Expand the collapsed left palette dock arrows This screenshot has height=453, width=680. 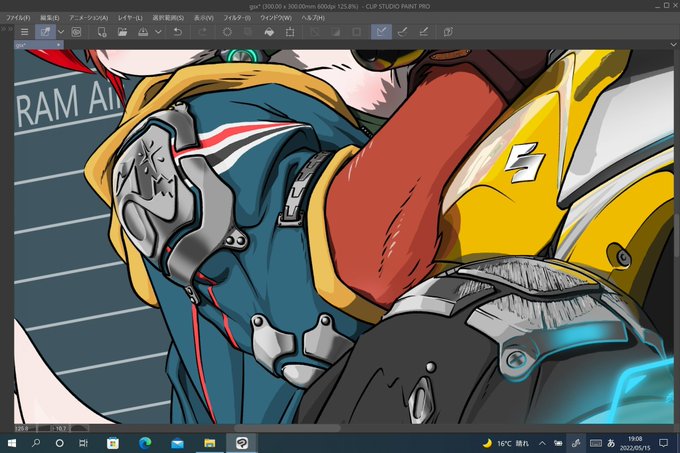(5, 29)
